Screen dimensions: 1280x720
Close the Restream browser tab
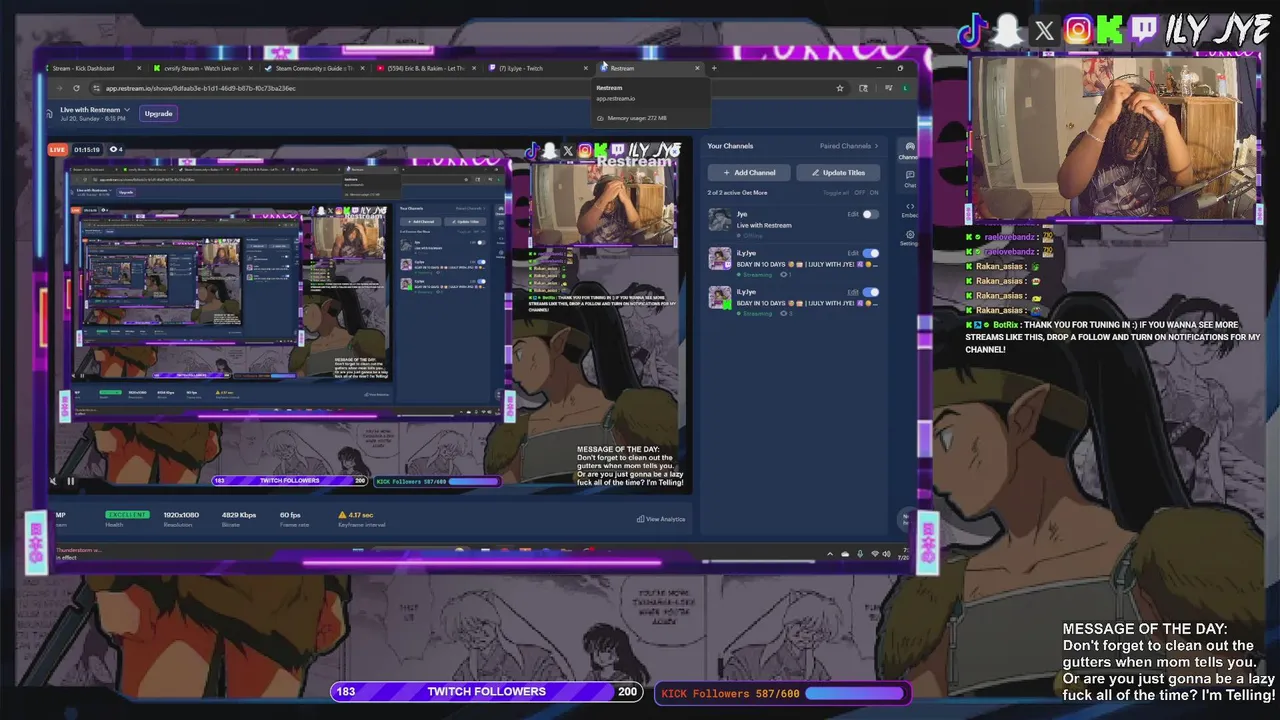point(697,68)
